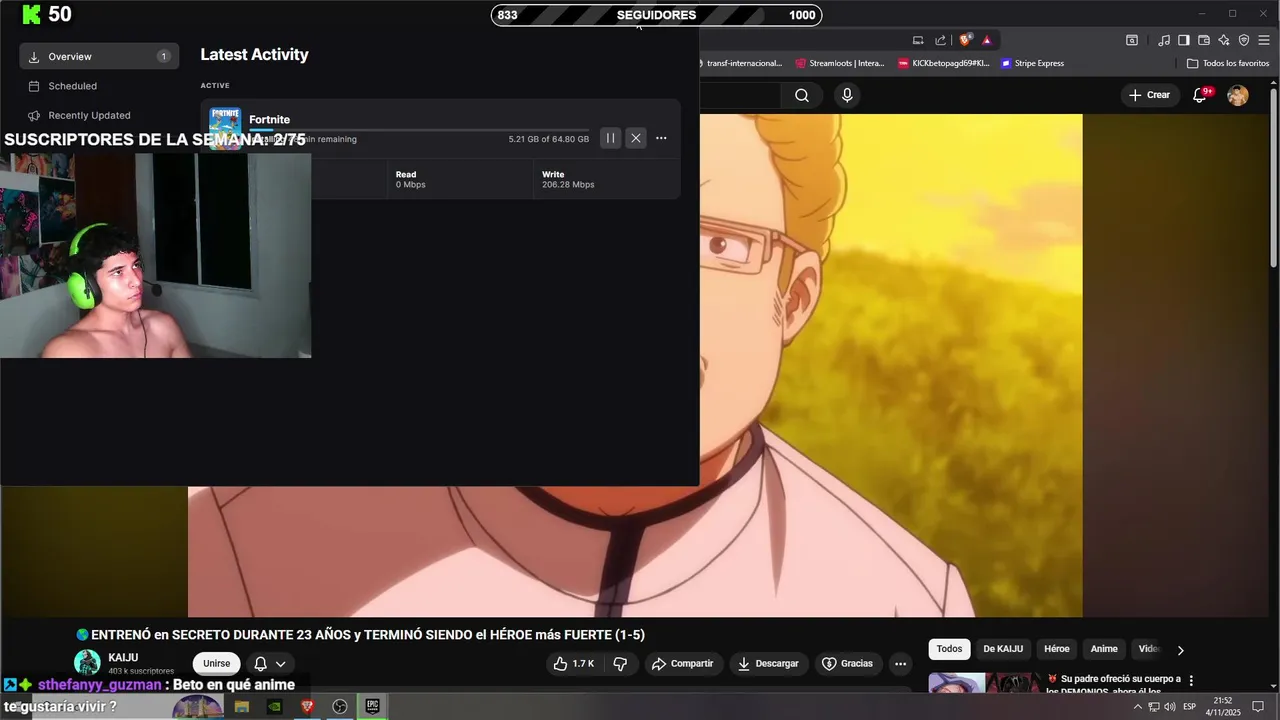Pause the Fortnite download
The width and height of the screenshot is (1280, 720).
610,138
